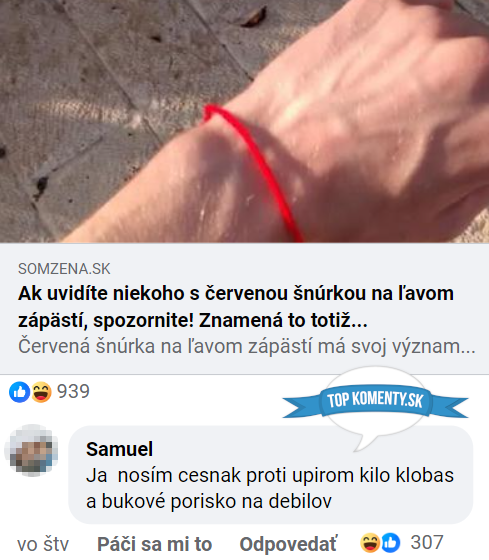This screenshot has width=489, height=560.
Task: Click the laughing emoji reaction on post
Action: (41, 392)
